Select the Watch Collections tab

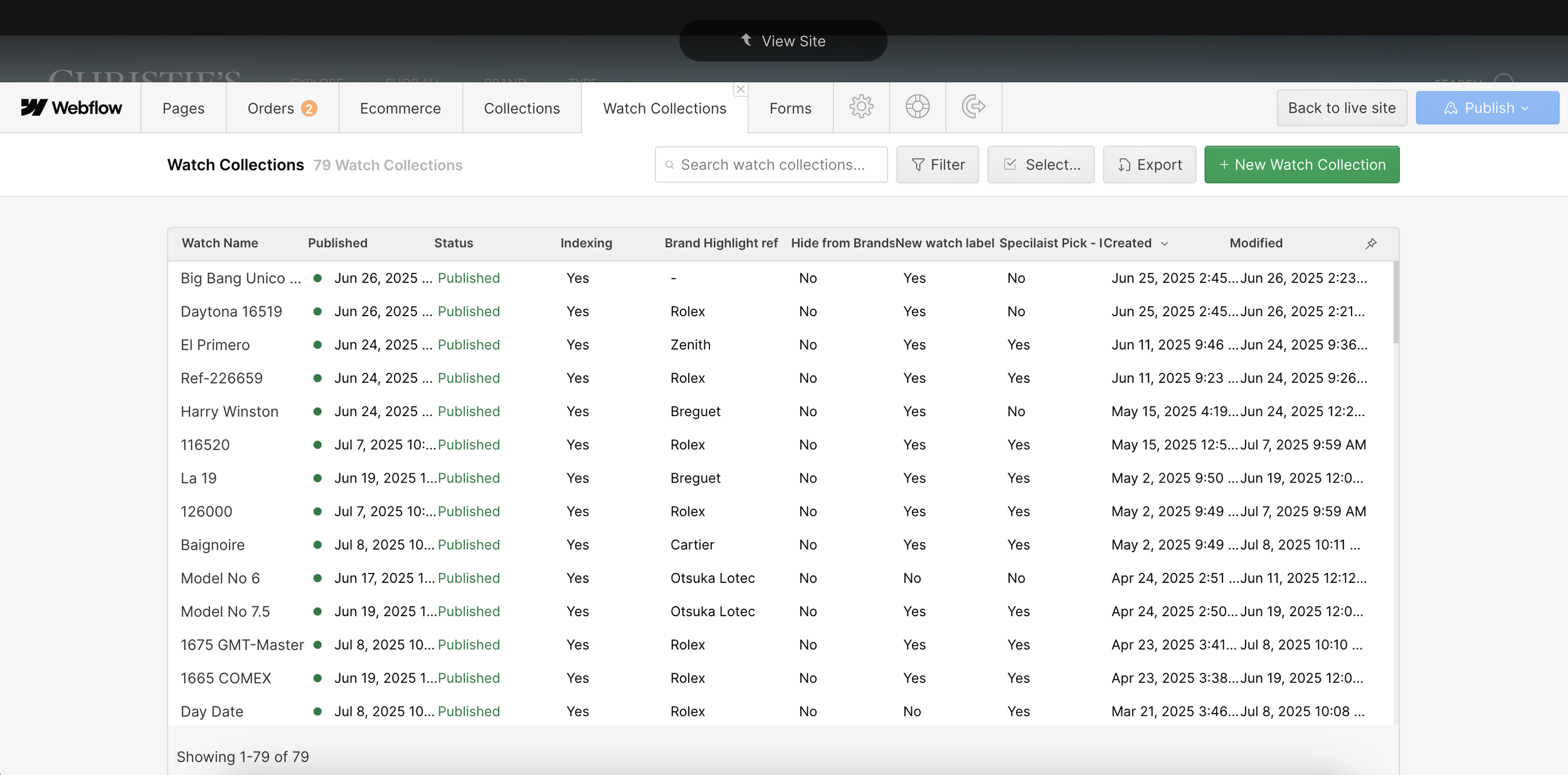click(665, 108)
